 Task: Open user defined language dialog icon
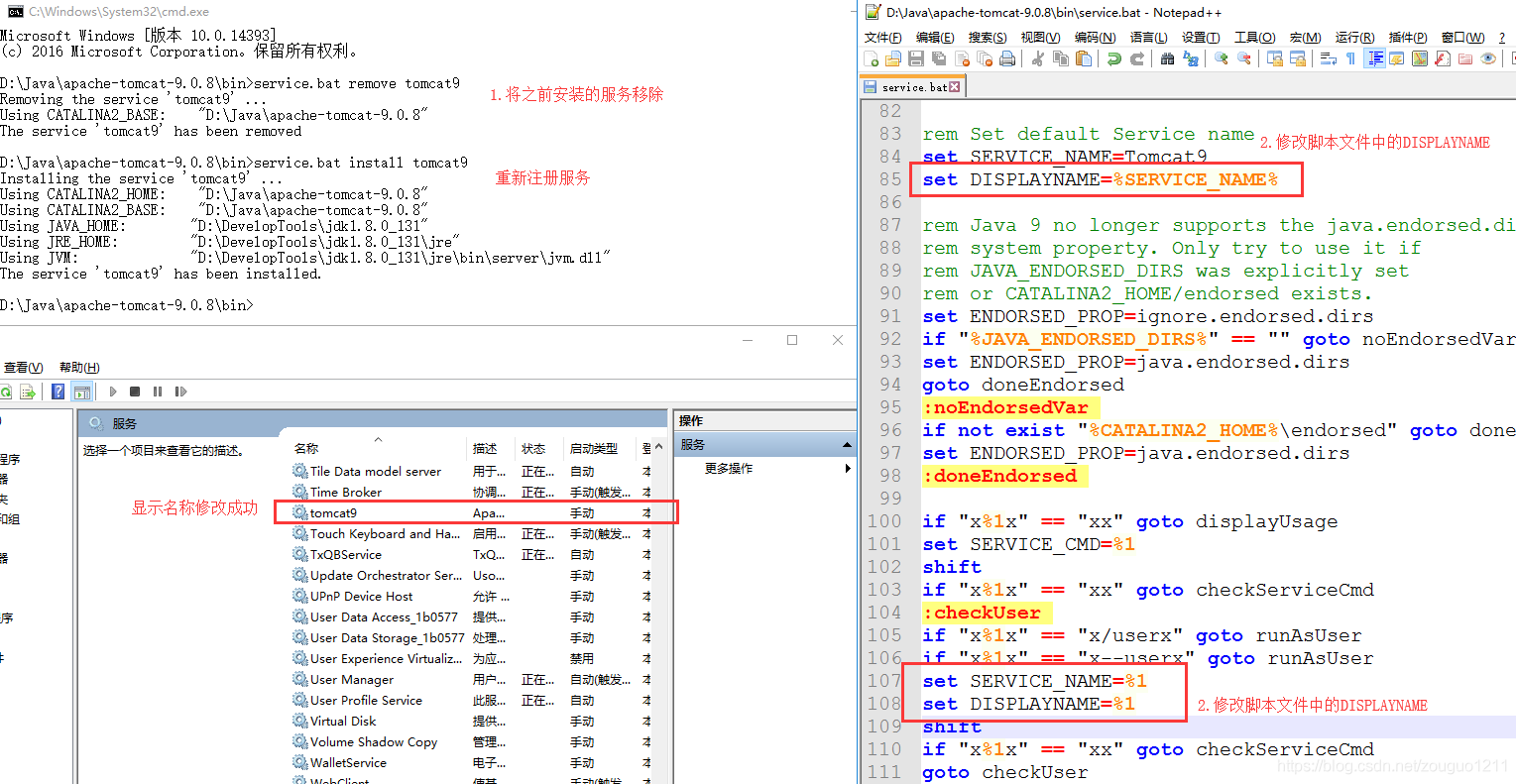(x=1397, y=59)
